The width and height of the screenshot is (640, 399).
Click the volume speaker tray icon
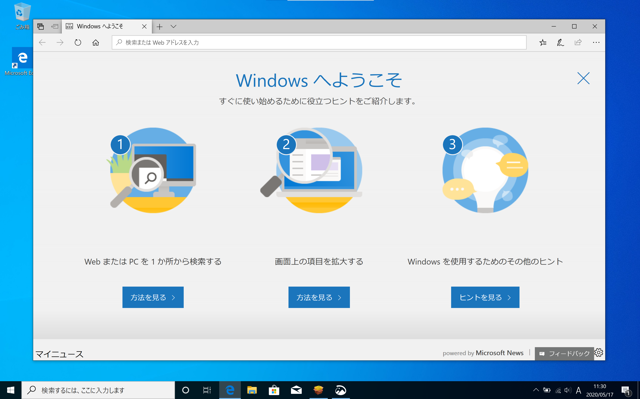568,390
